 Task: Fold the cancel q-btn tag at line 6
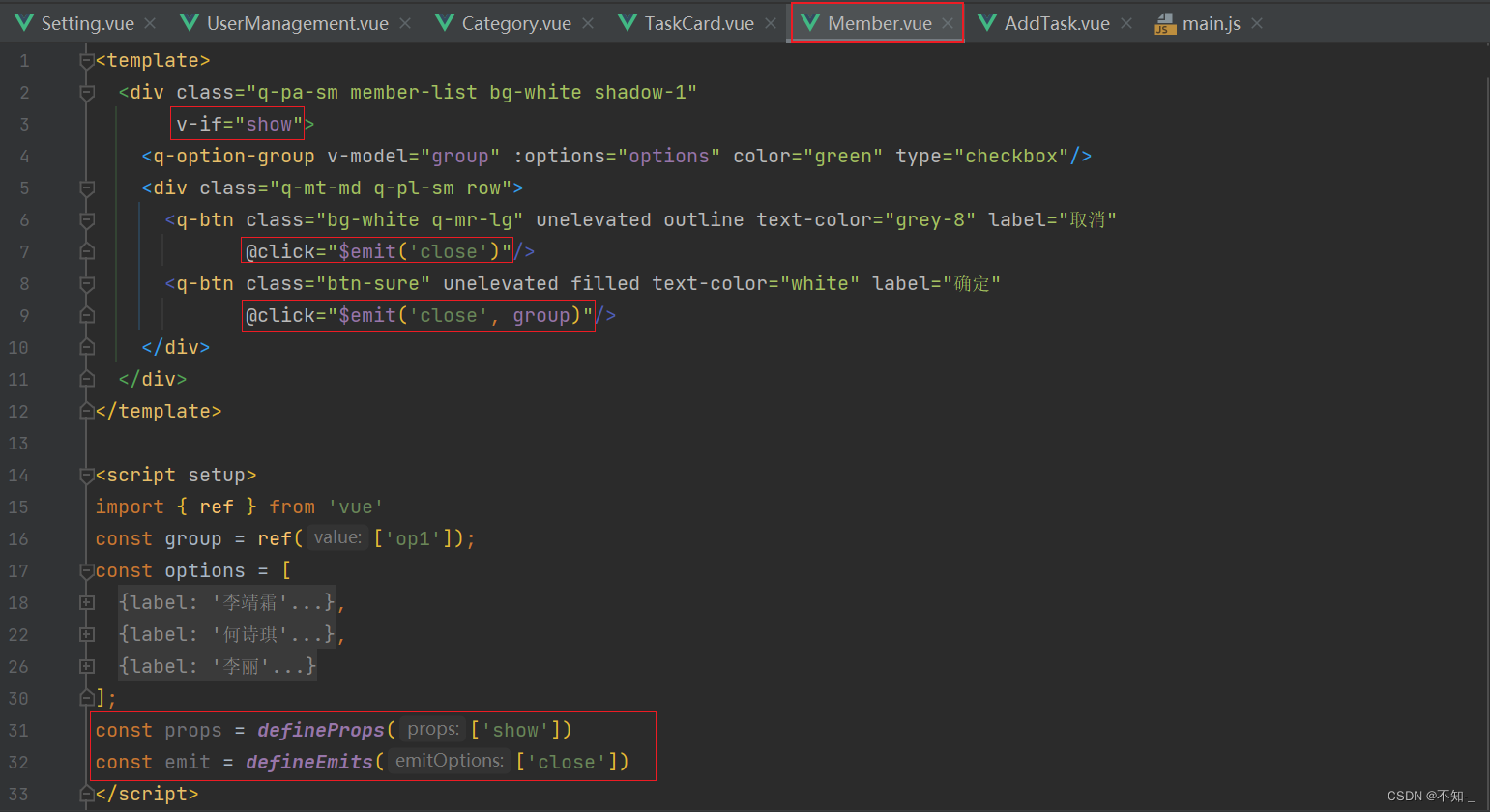[x=87, y=220]
